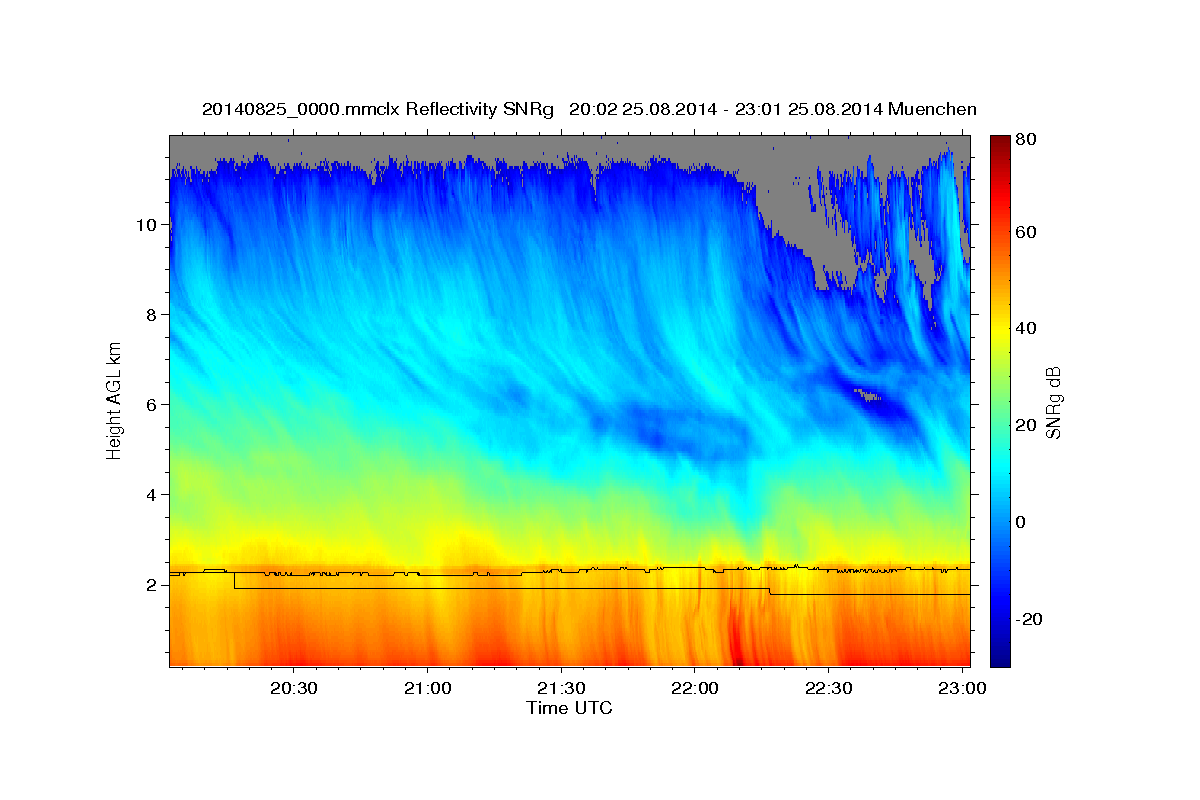Click the colorbar value 20

1028,426
